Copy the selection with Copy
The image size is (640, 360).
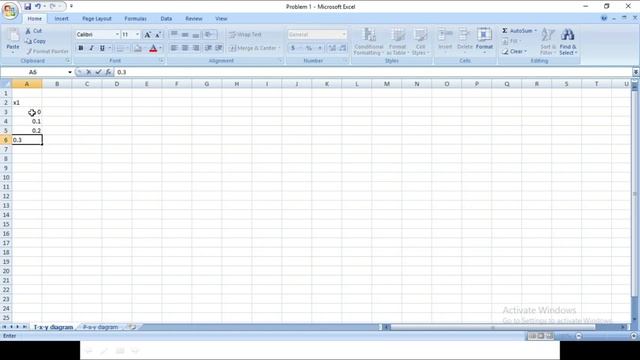(36, 41)
